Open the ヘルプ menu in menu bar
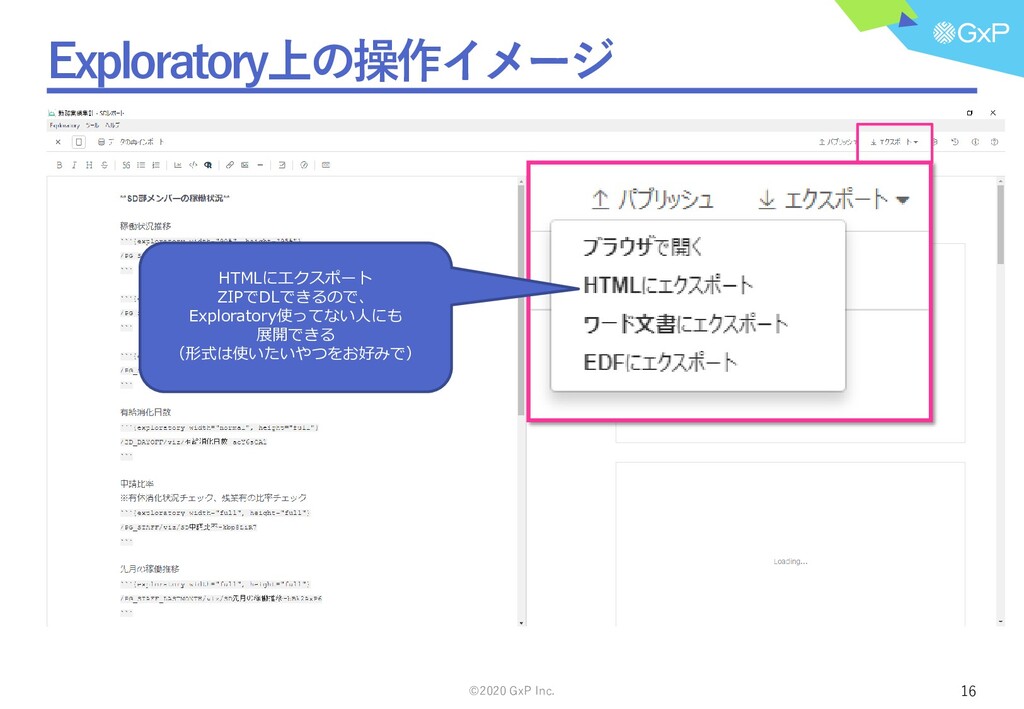Viewport: 1024px width, 709px height. tap(113, 125)
